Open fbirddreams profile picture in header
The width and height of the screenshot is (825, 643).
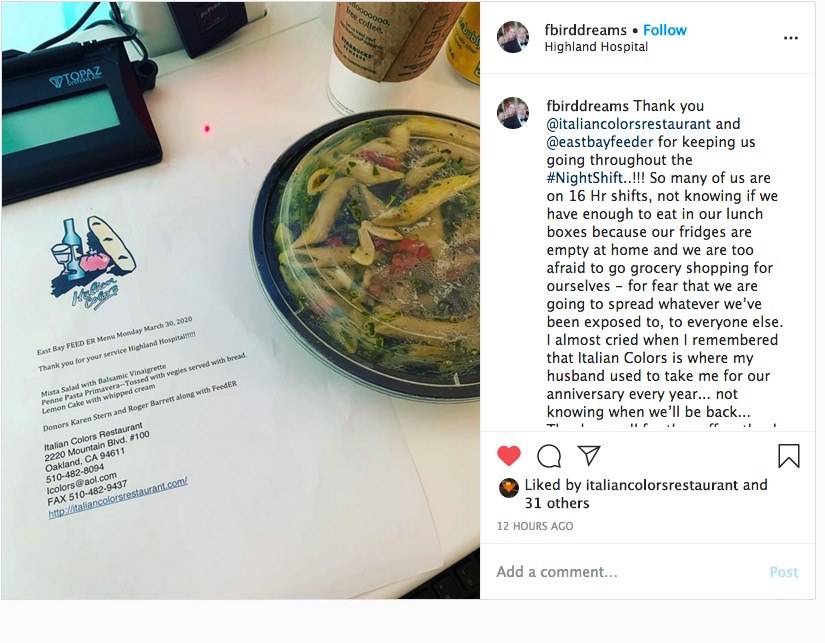click(512, 37)
